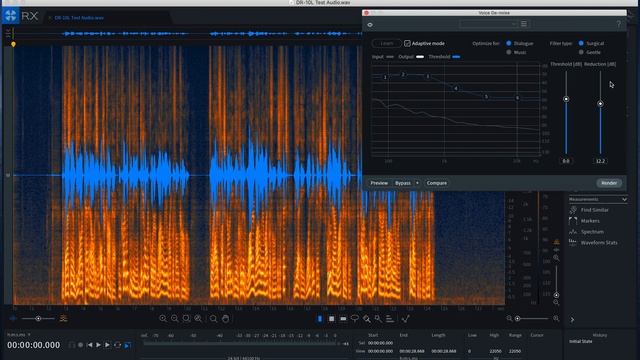
Task: Toggle loop playback button
Action: point(118,345)
